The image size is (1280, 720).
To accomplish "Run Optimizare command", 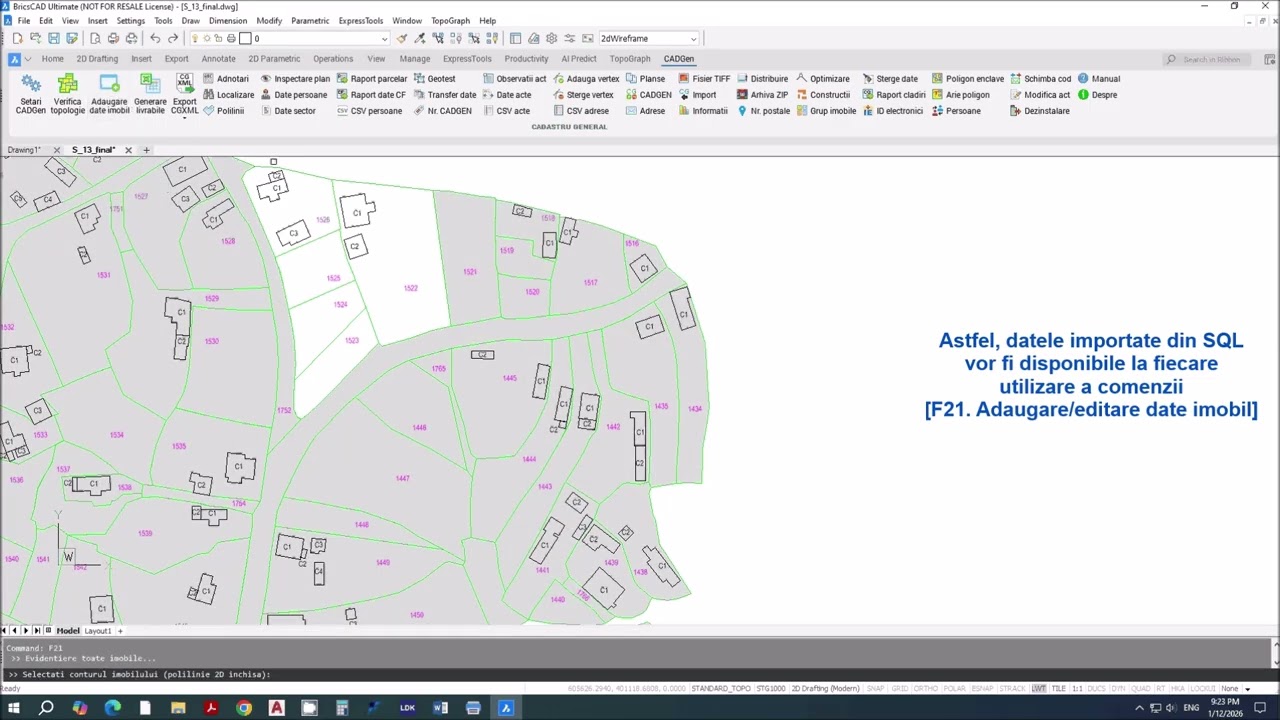I will click(x=823, y=79).
